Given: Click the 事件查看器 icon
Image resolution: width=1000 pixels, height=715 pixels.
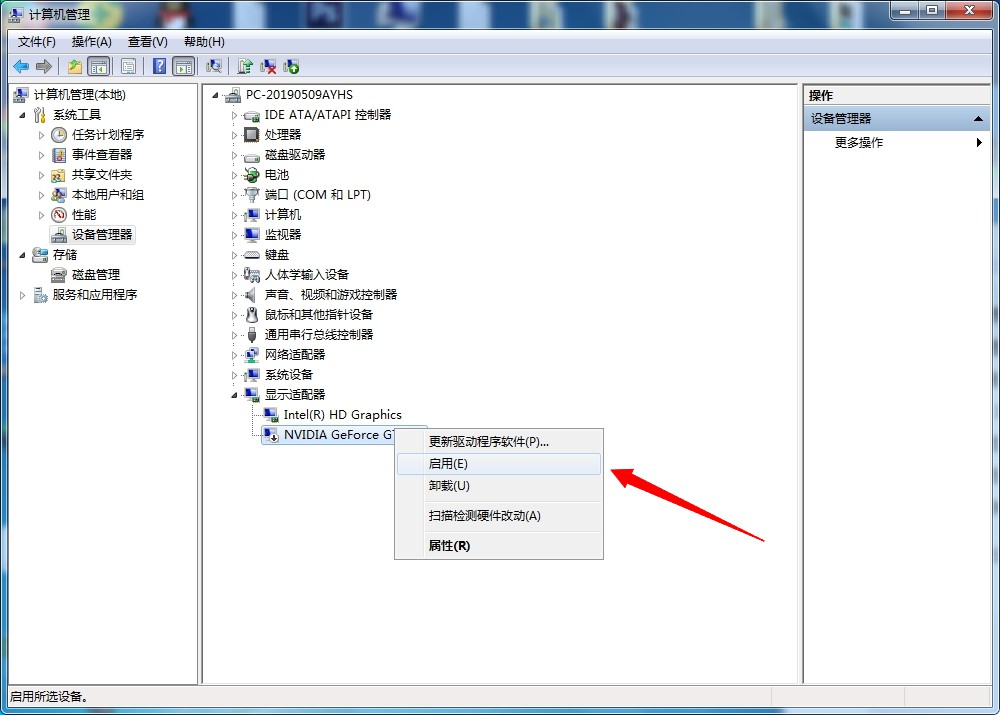Looking at the screenshot, I should click(x=59, y=155).
